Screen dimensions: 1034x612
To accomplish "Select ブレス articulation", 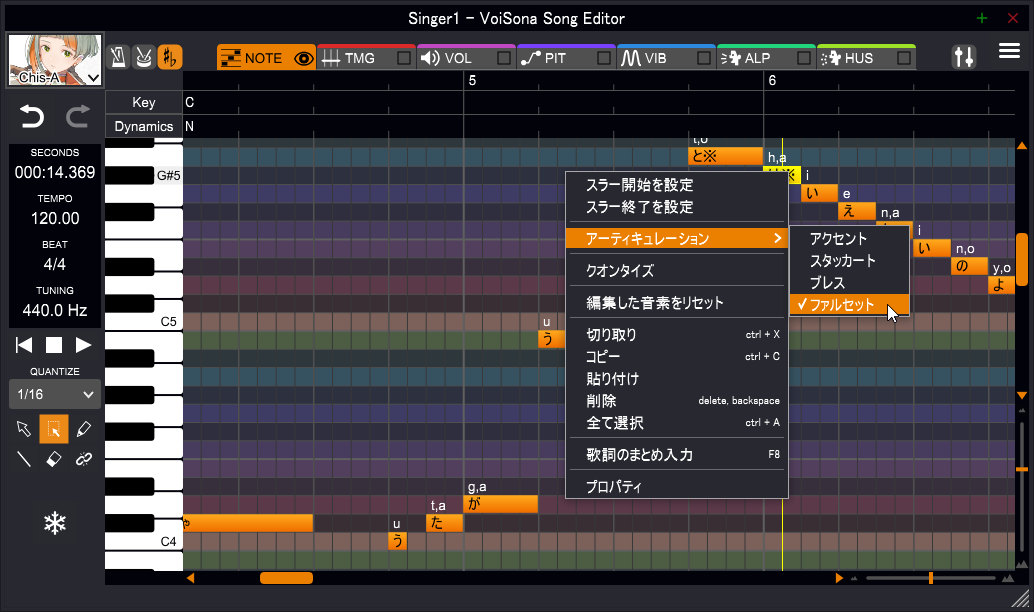I will coord(849,282).
